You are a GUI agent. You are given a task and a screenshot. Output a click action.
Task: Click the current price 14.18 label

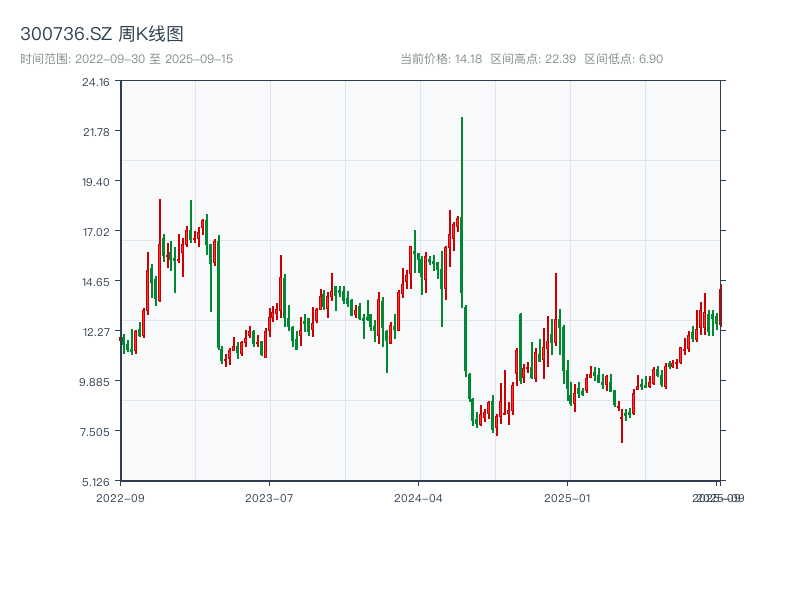441,59
